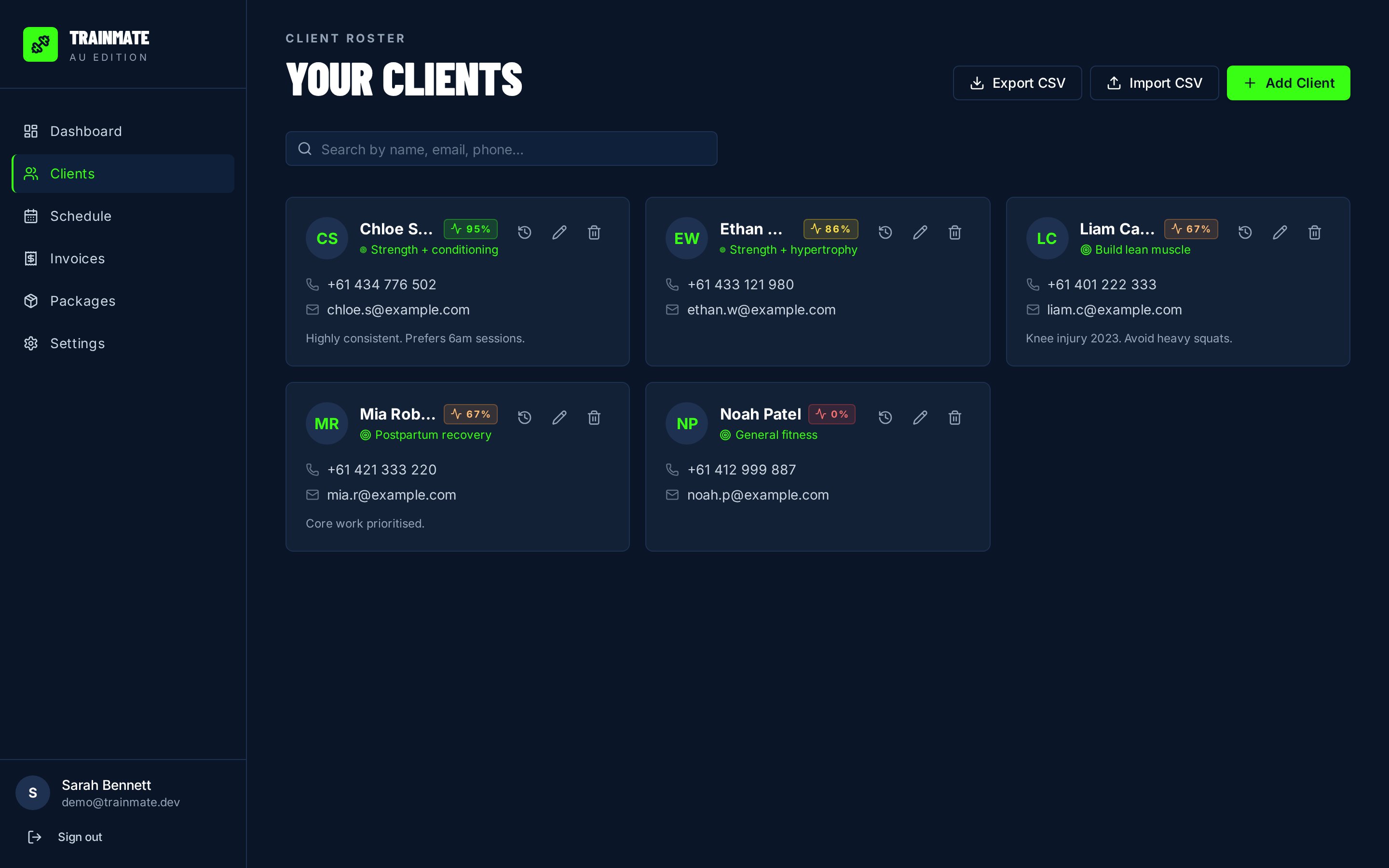The height and width of the screenshot is (868, 1389).
Task: Click note 'Highly consistent. Prefers 6am sessions.'
Action: tap(415, 338)
